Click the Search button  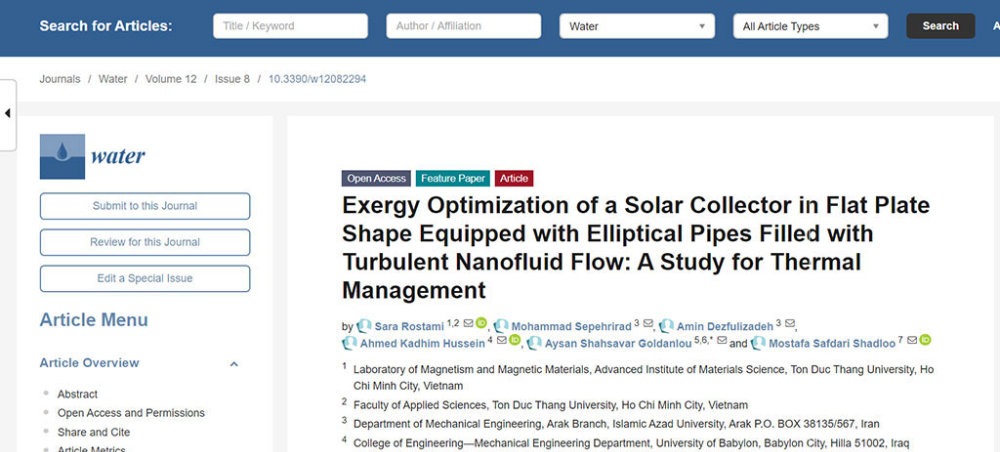[941, 26]
